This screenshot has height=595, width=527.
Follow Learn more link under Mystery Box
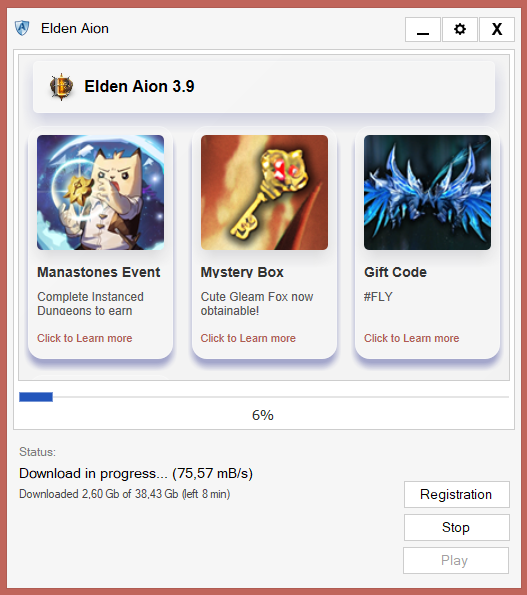(x=248, y=338)
